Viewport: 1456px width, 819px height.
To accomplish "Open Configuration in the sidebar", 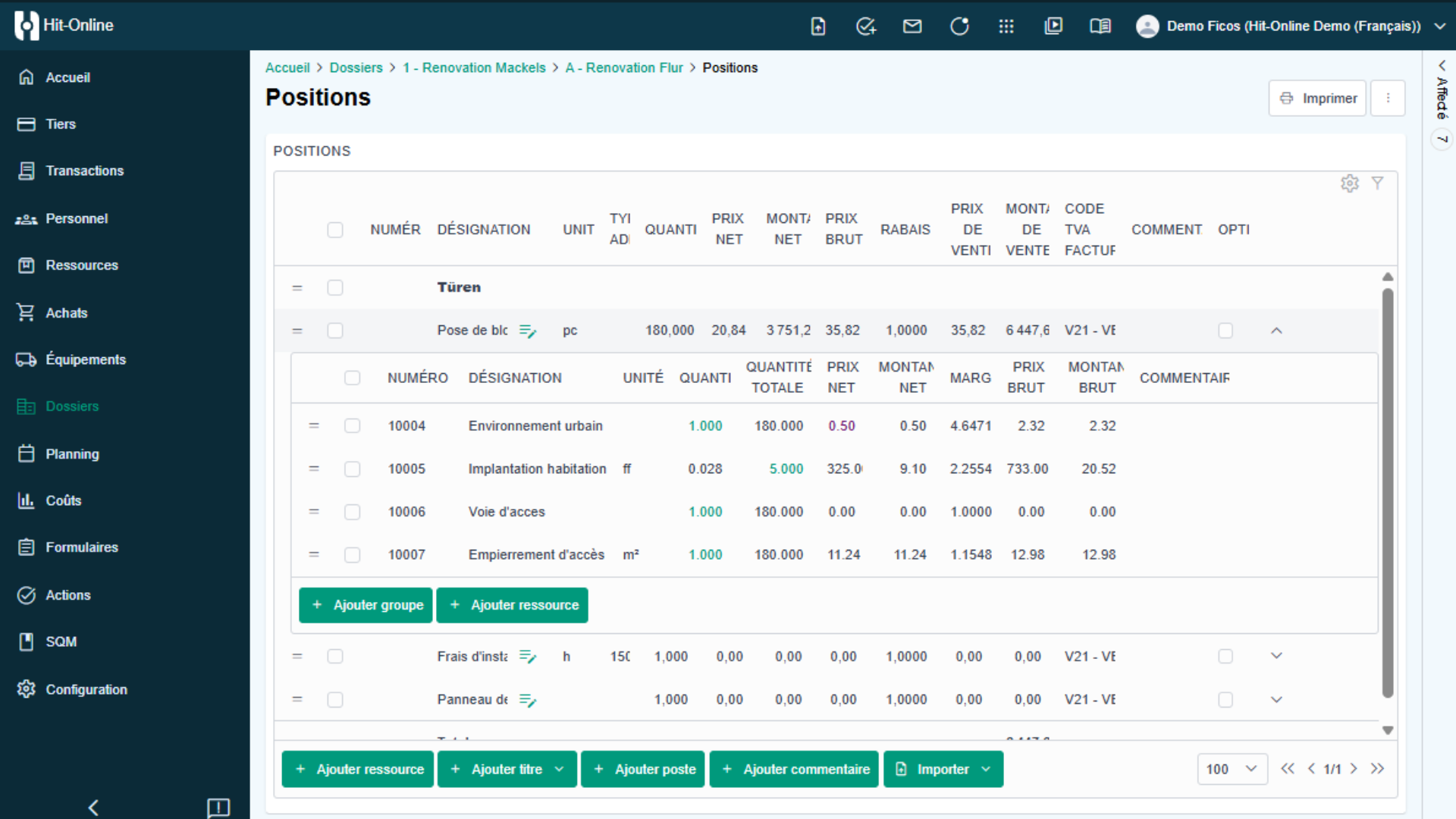I will point(86,689).
